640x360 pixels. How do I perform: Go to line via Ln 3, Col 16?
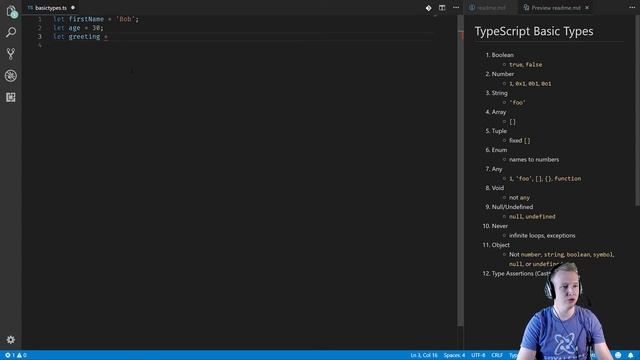click(x=424, y=355)
